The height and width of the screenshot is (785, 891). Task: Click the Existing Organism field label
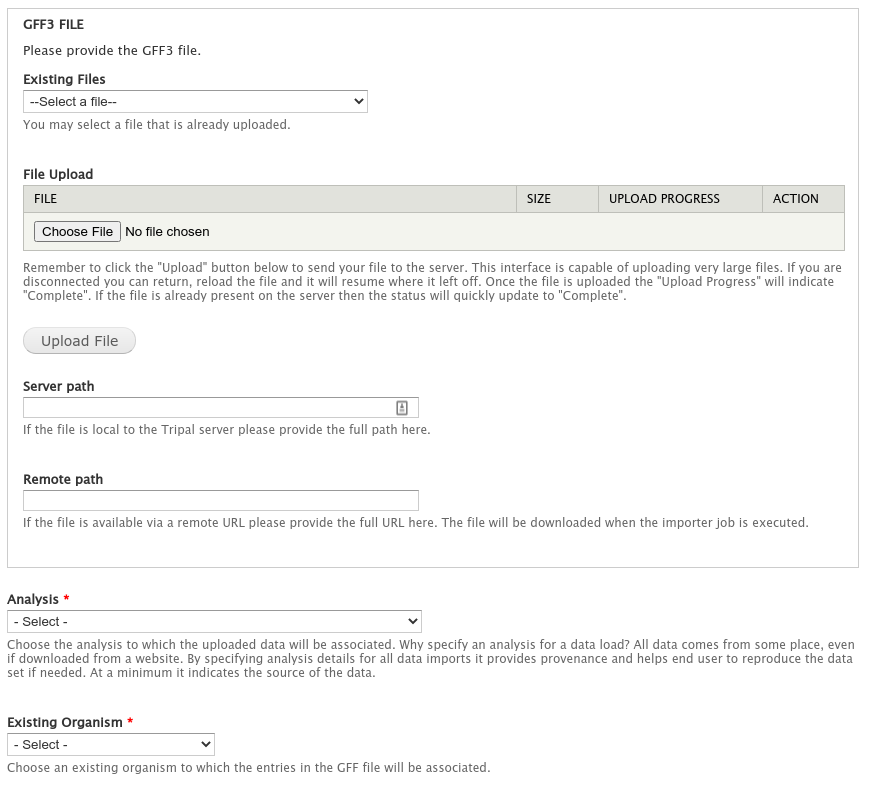(x=65, y=722)
